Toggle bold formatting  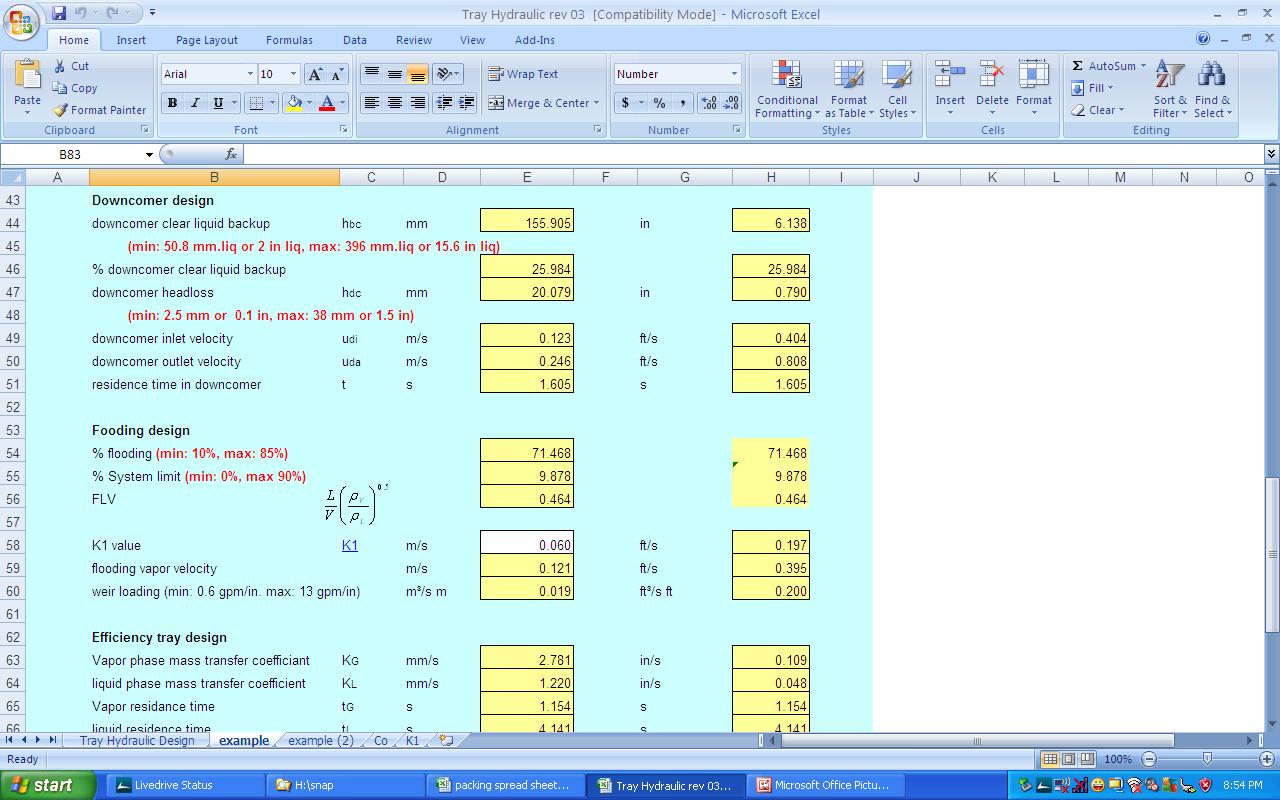pyautogui.click(x=171, y=103)
